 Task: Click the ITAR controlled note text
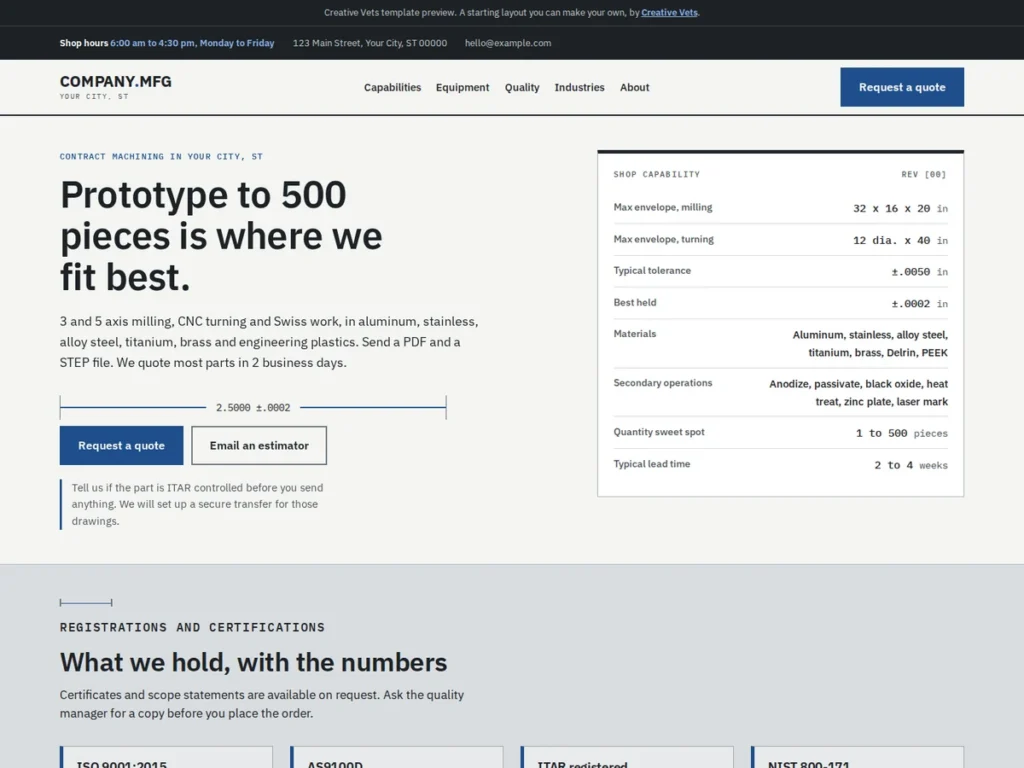click(197, 504)
